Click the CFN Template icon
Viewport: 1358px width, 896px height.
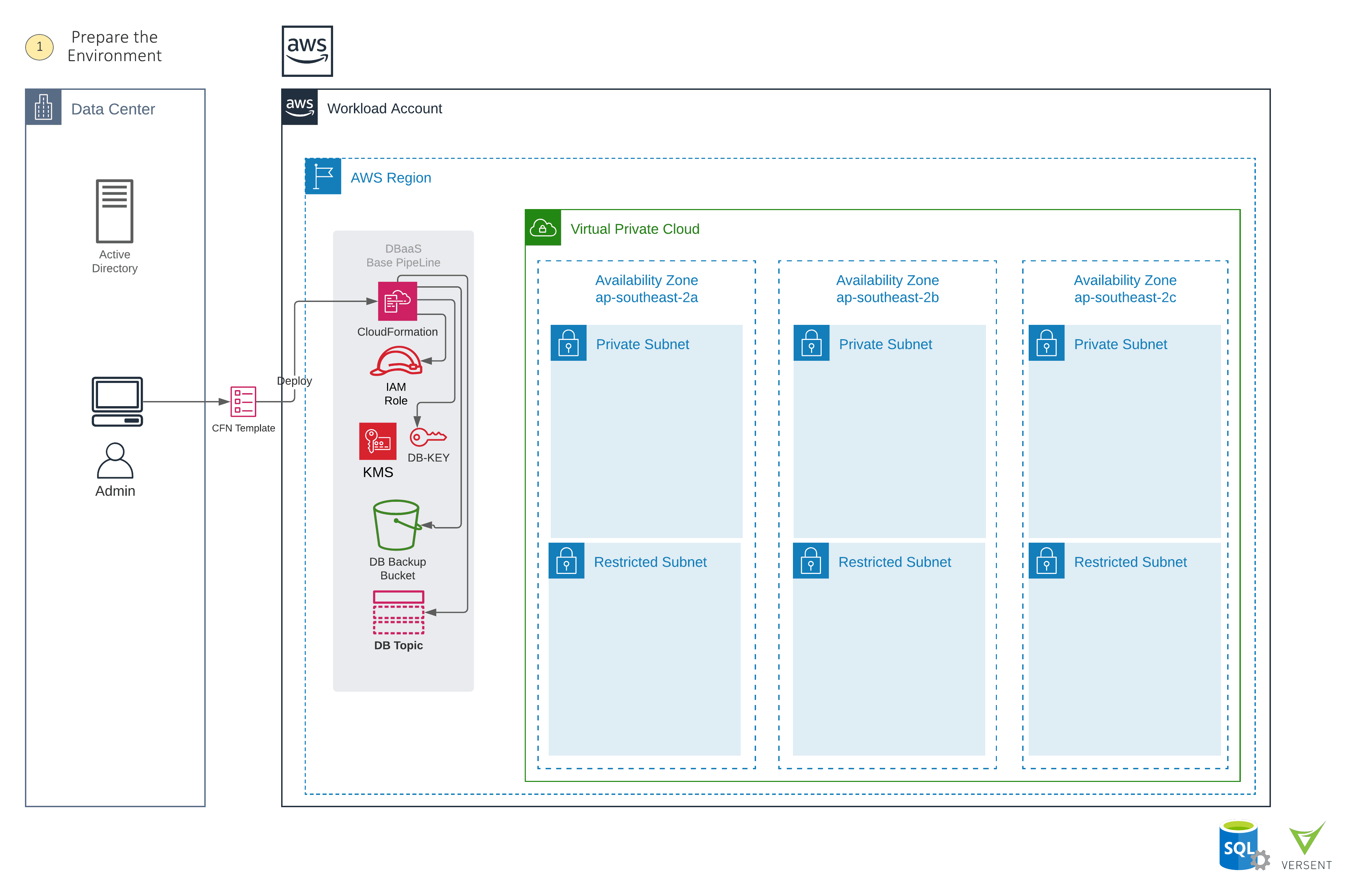pos(243,401)
